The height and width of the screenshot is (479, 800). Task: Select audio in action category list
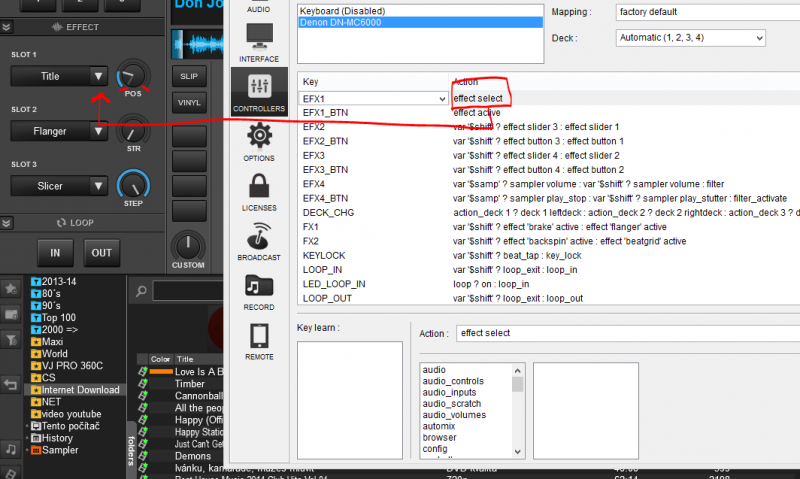pyautogui.click(x=434, y=370)
